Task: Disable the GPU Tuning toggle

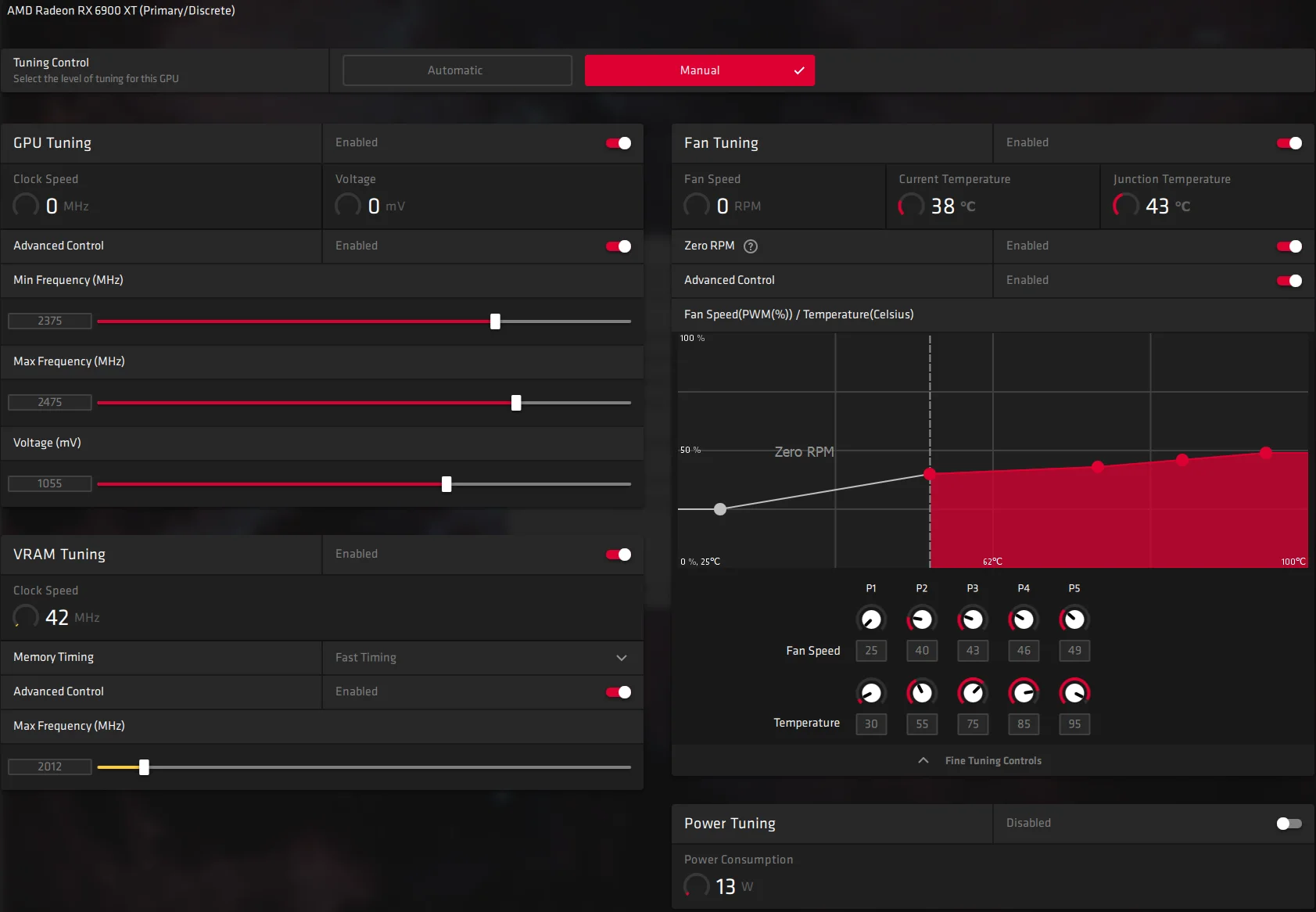Action: click(x=619, y=143)
